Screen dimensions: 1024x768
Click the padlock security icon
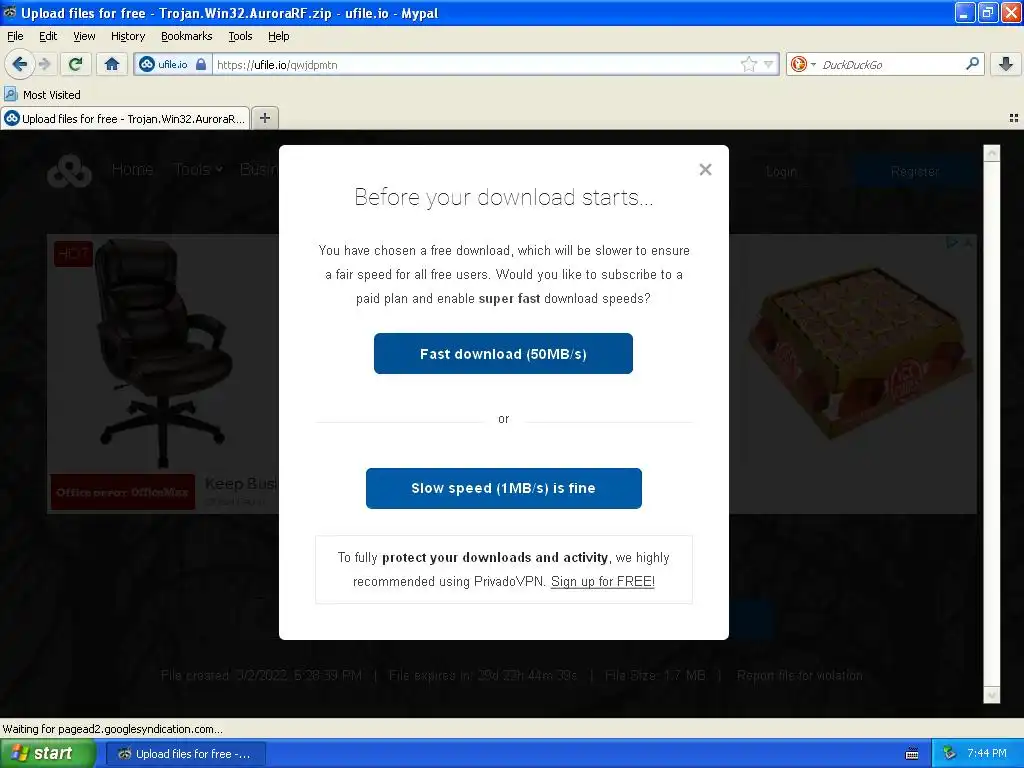click(201, 64)
